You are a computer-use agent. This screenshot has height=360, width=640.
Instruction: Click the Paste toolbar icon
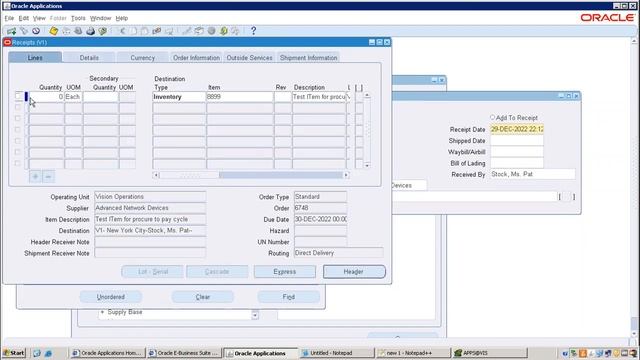coord(145,31)
